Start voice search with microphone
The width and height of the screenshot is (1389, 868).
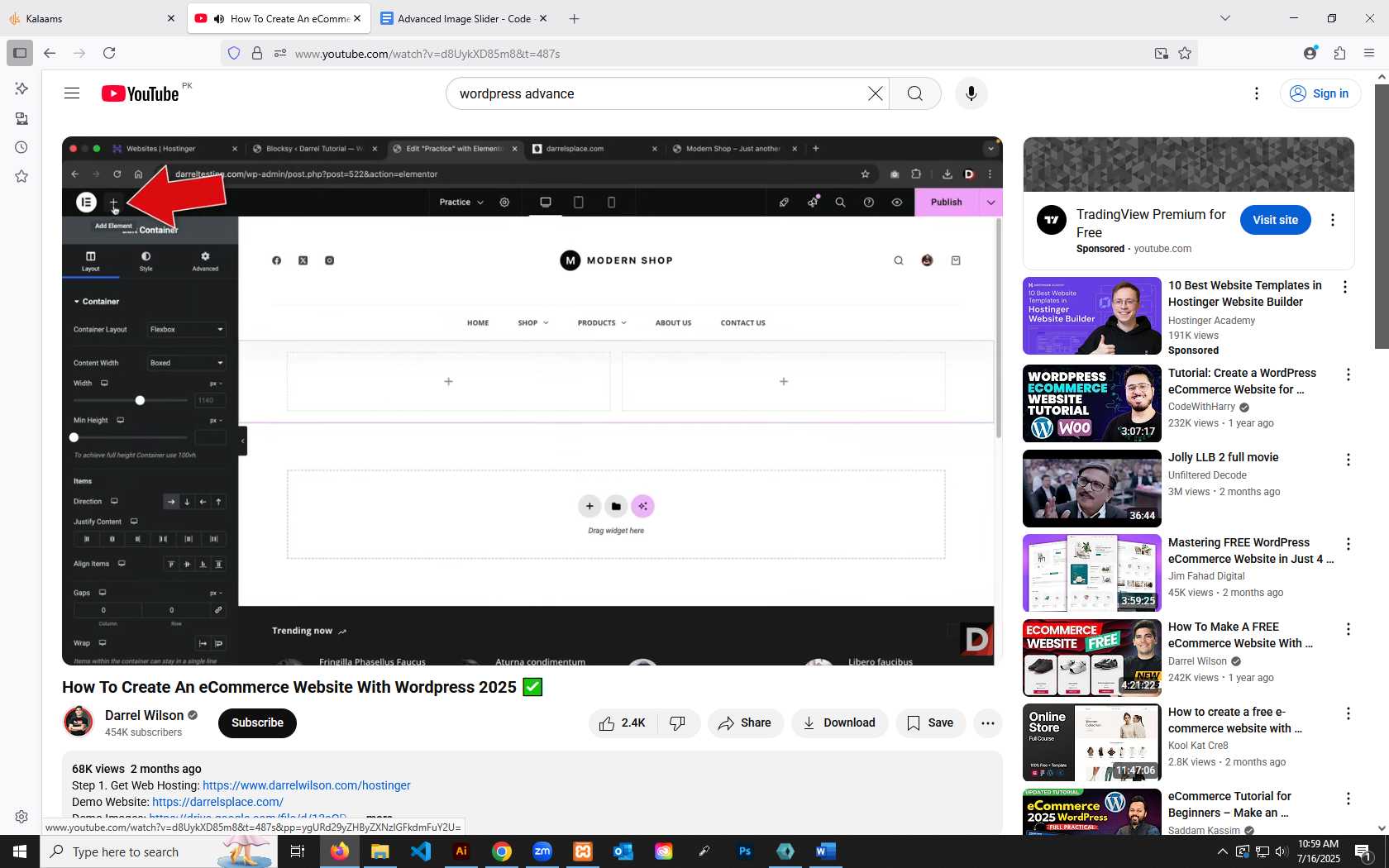pyautogui.click(x=971, y=93)
